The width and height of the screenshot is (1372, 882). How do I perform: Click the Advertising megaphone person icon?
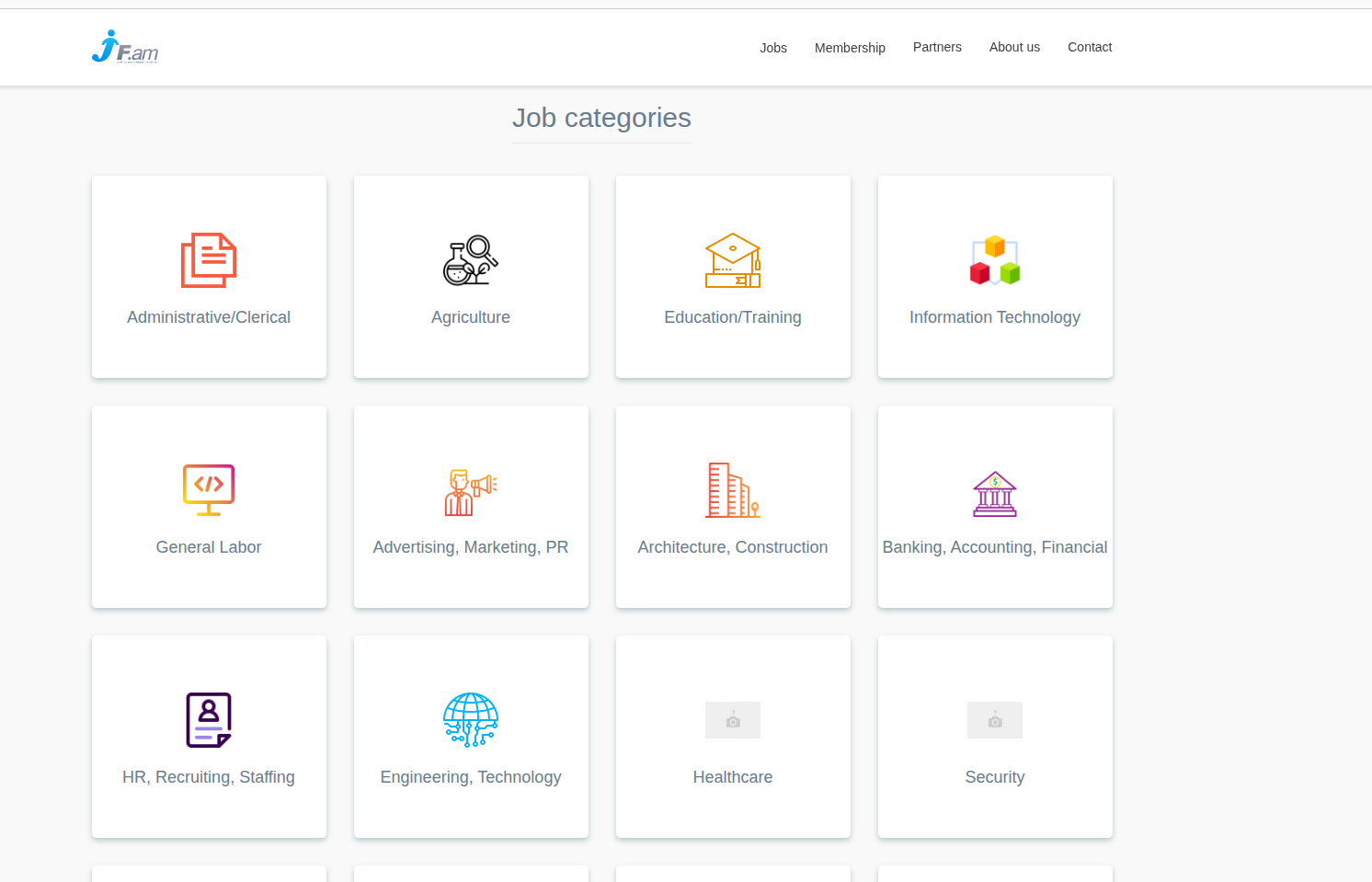click(471, 492)
